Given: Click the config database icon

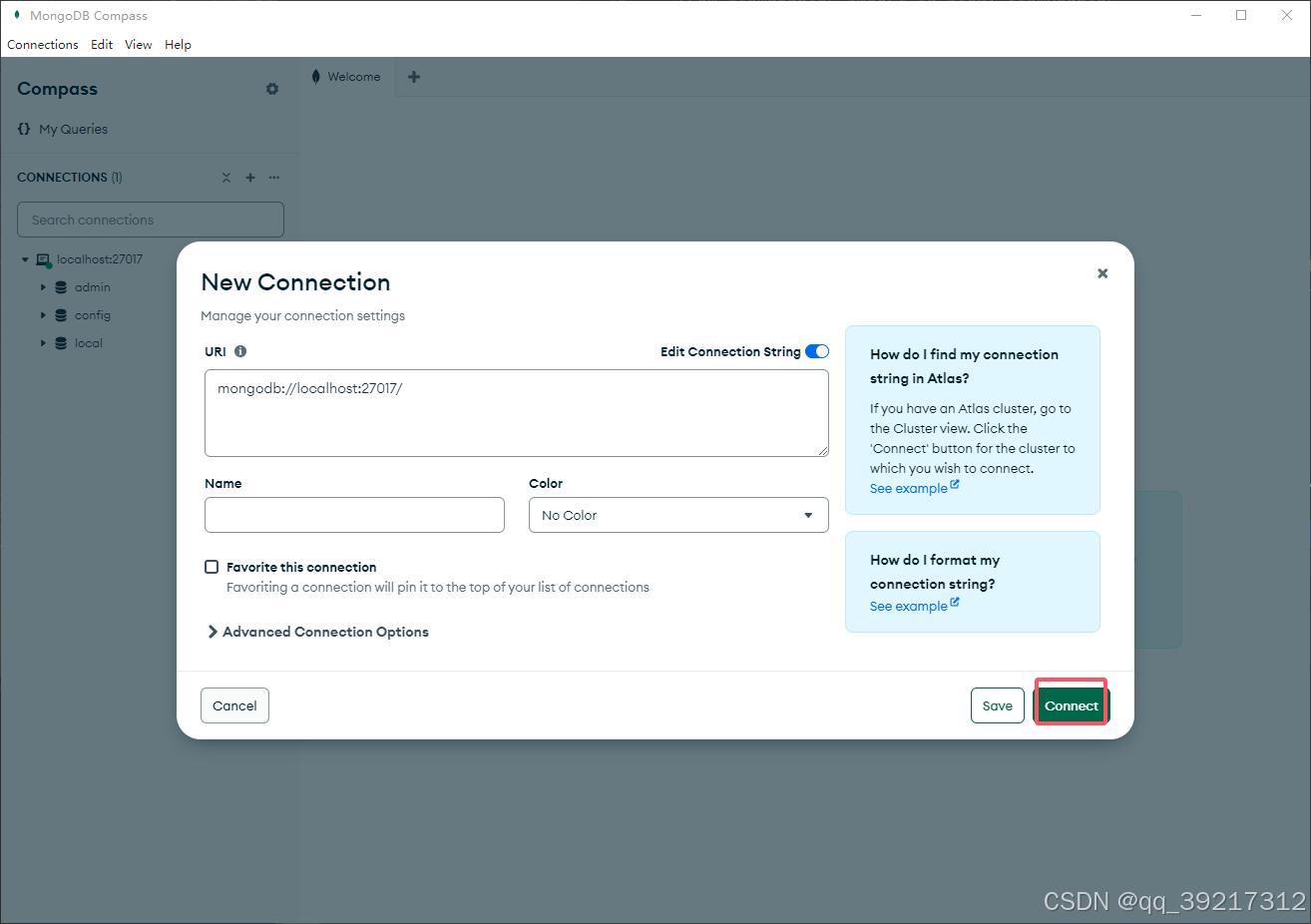Looking at the screenshot, I should click(61, 315).
